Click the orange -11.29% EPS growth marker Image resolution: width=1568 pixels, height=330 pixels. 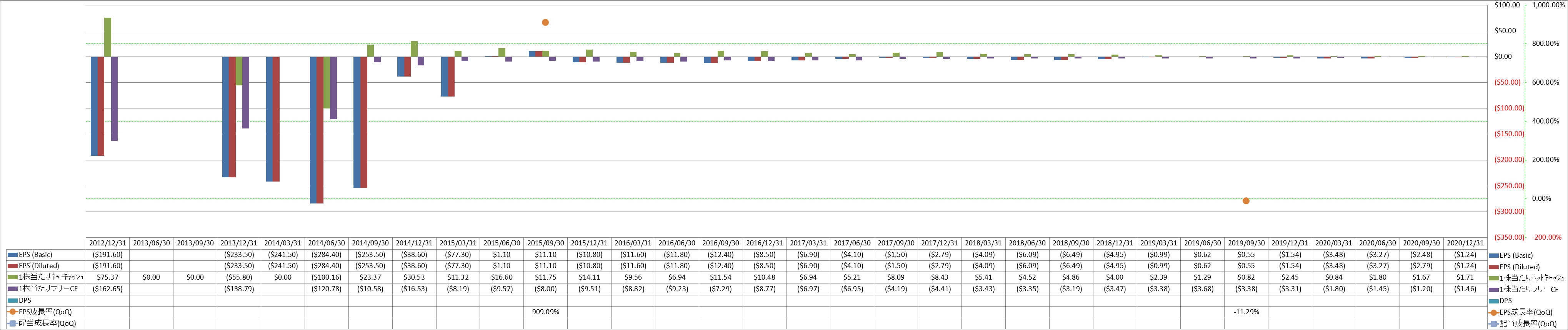pyautogui.click(x=1246, y=201)
